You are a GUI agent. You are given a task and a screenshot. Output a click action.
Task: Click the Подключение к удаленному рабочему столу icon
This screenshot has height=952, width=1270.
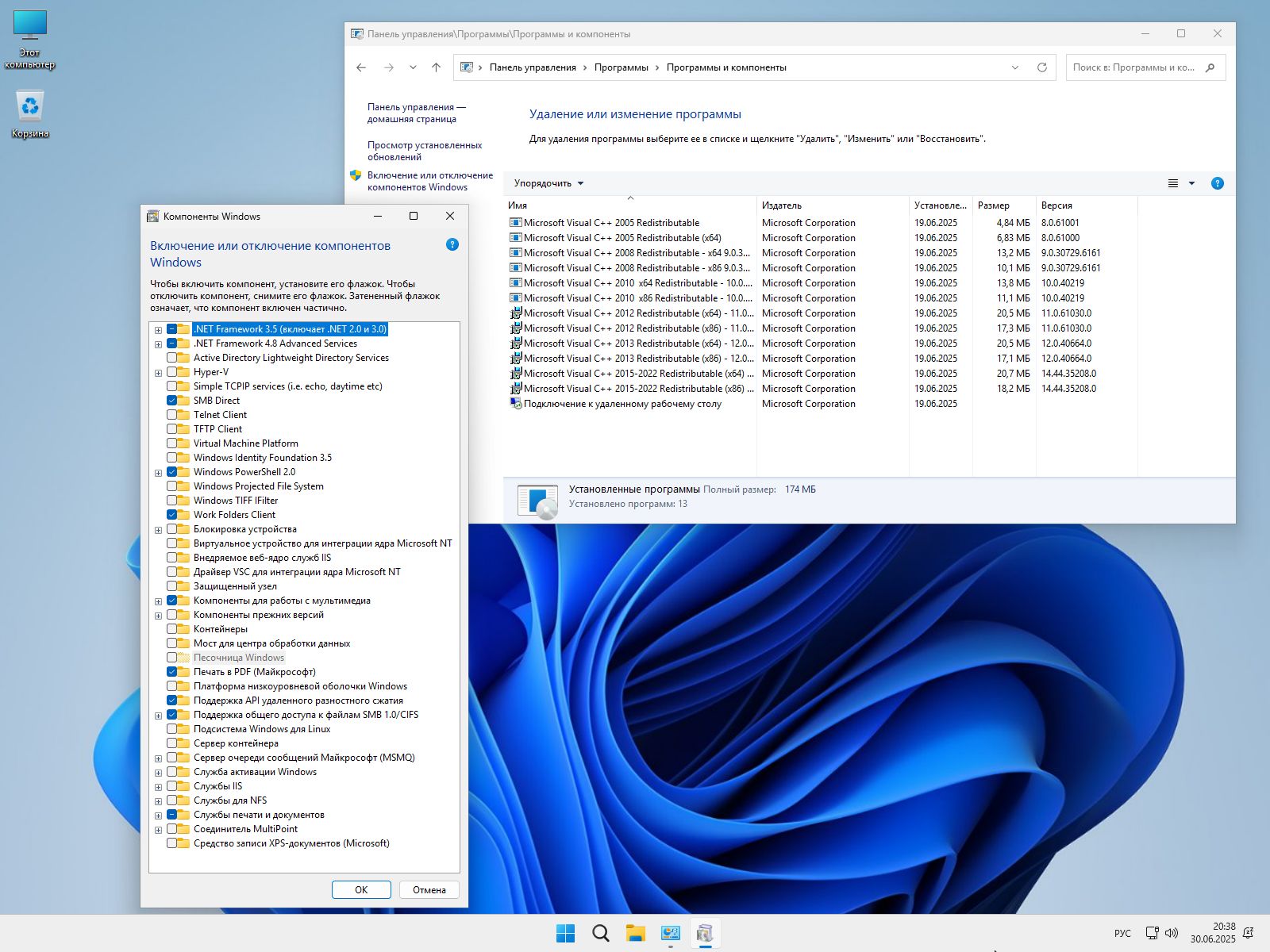pyautogui.click(x=515, y=404)
